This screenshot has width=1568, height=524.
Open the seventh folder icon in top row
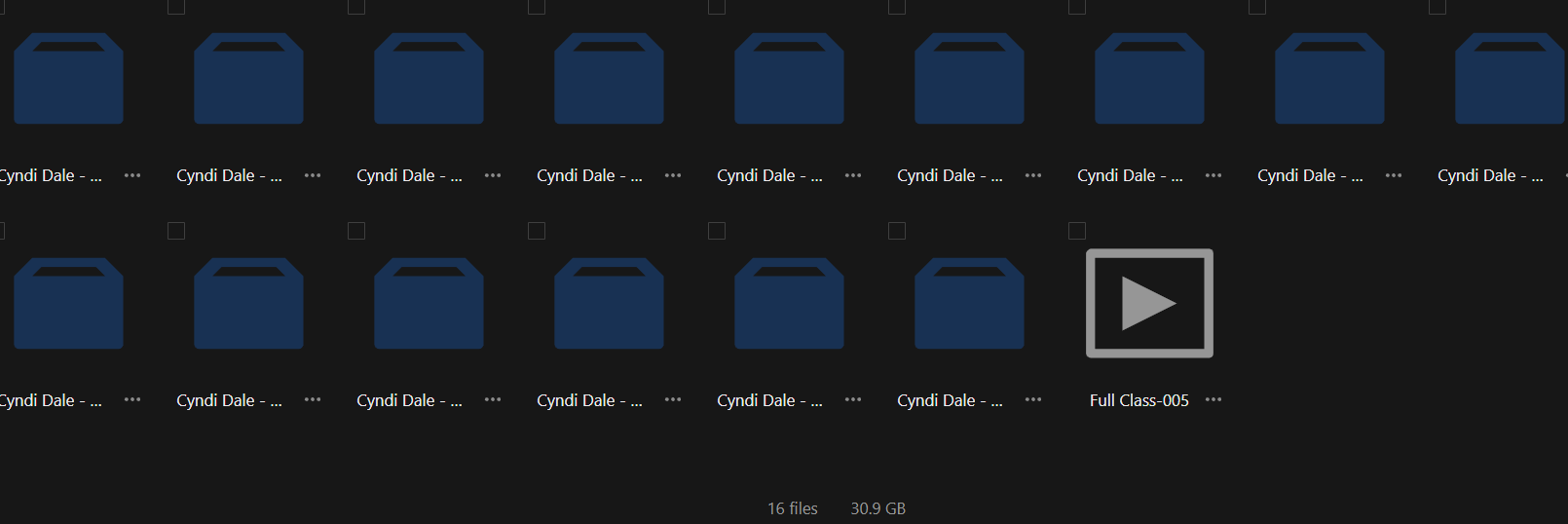pyautogui.click(x=1149, y=78)
